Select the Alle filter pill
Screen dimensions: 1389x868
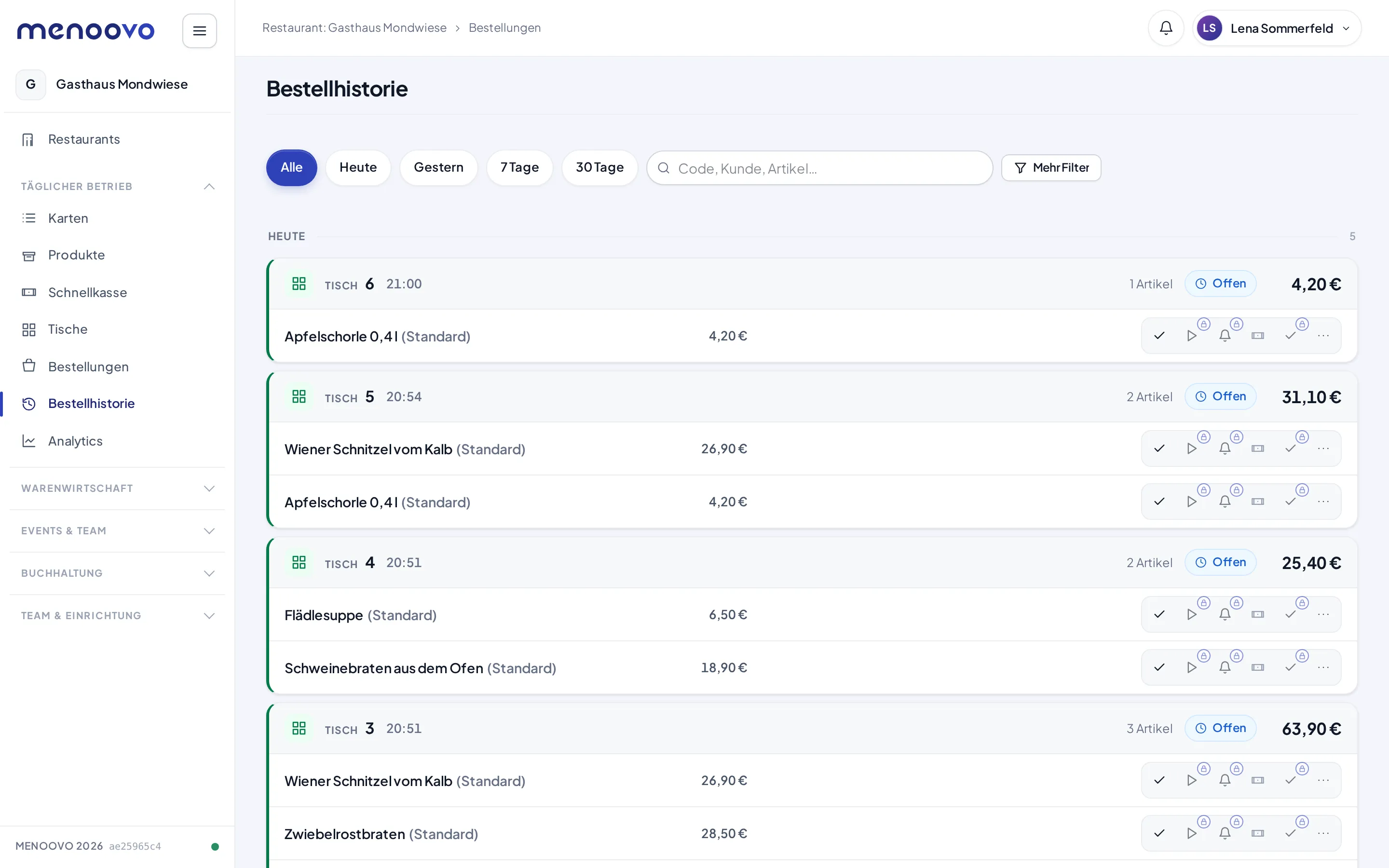click(x=291, y=168)
